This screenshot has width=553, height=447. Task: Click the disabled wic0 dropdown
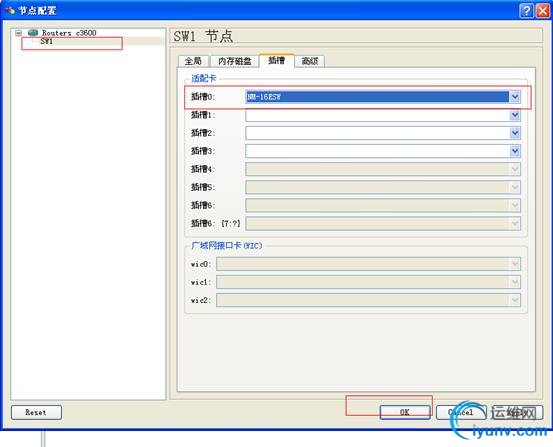[x=368, y=264]
